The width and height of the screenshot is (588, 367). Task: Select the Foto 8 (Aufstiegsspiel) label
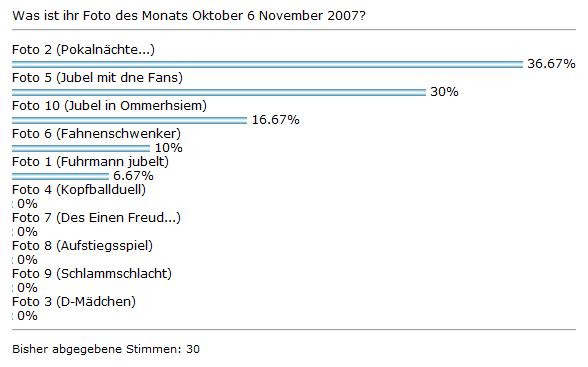pyautogui.click(x=82, y=246)
